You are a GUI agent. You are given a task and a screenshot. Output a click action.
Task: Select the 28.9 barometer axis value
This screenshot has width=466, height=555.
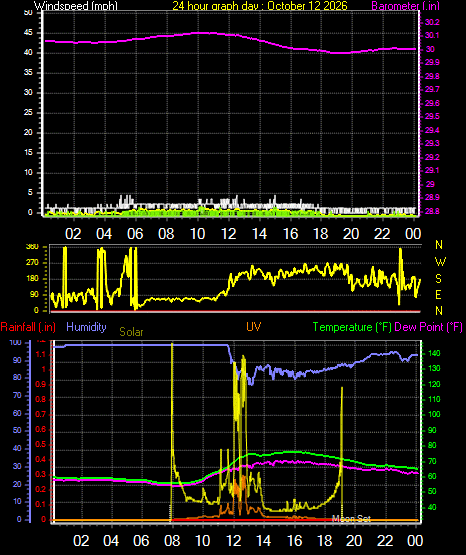[x=432, y=197]
